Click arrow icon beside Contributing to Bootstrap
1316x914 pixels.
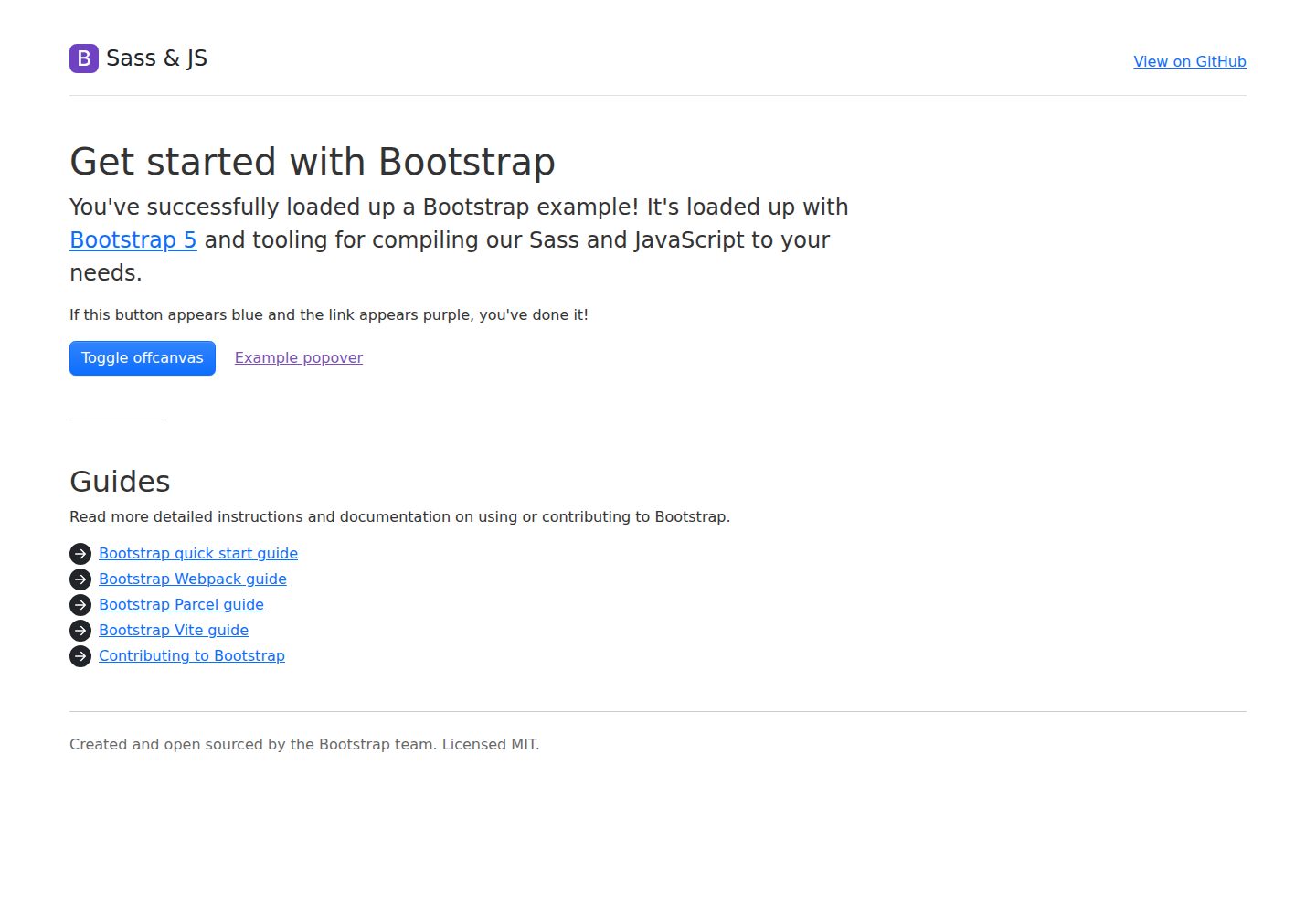click(x=80, y=656)
